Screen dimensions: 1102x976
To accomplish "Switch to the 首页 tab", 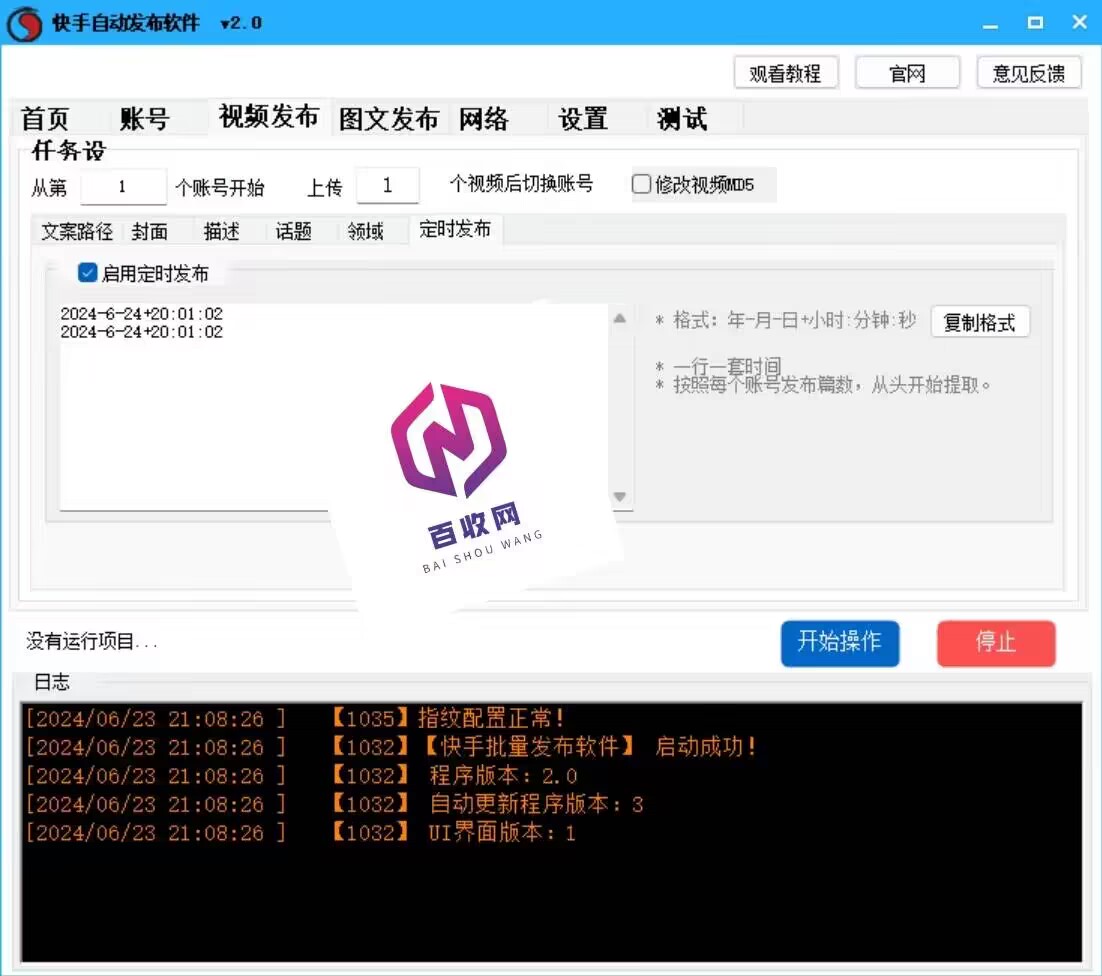I will click(x=46, y=118).
